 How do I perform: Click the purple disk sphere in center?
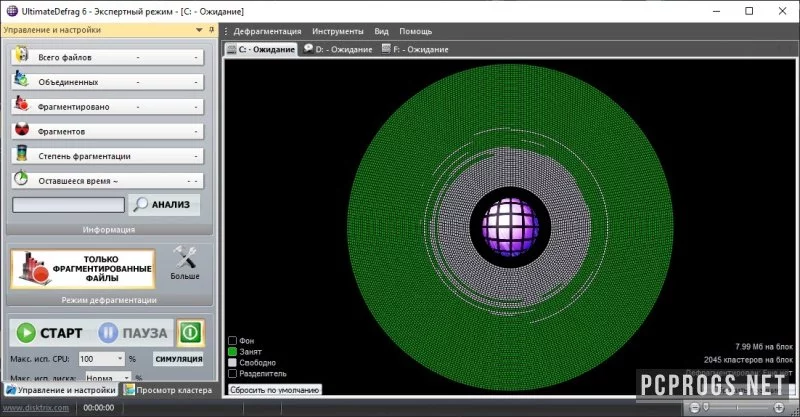(510, 227)
